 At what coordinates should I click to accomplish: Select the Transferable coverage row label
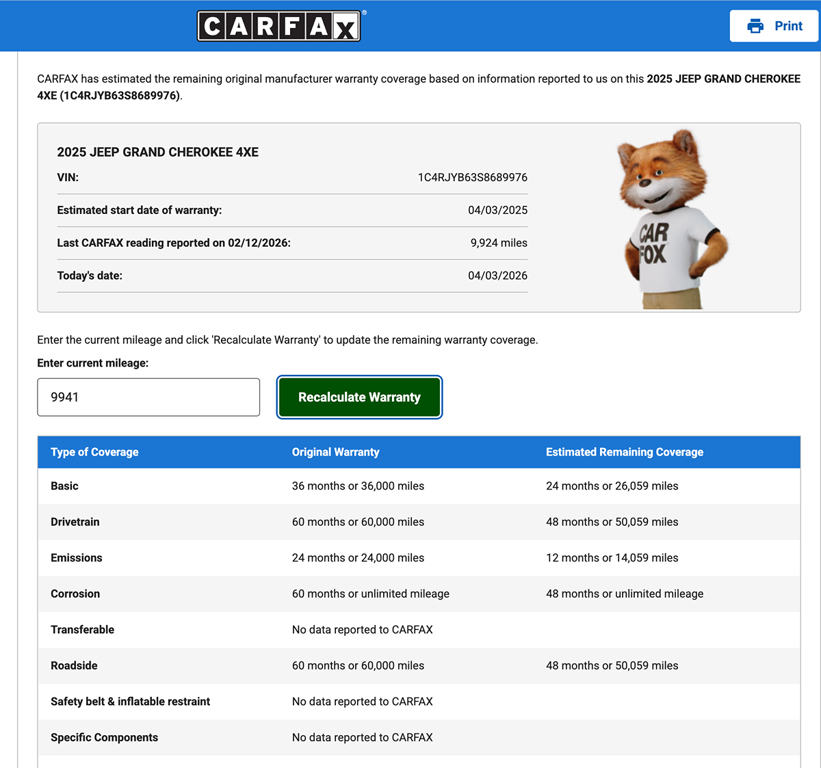tap(82, 630)
